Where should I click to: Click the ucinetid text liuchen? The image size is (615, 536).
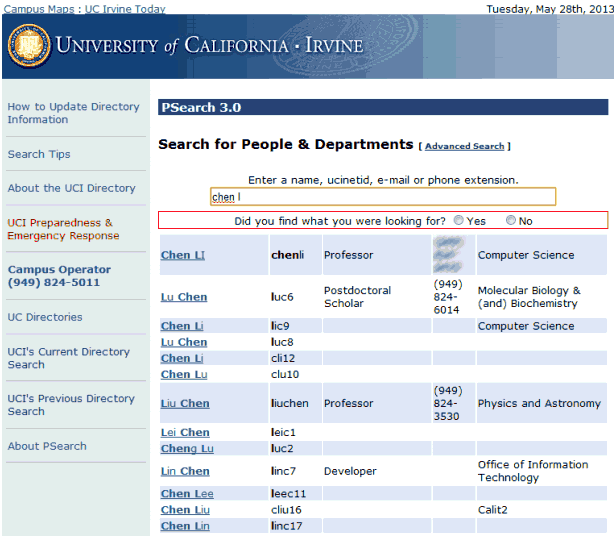pyautogui.click(x=290, y=403)
